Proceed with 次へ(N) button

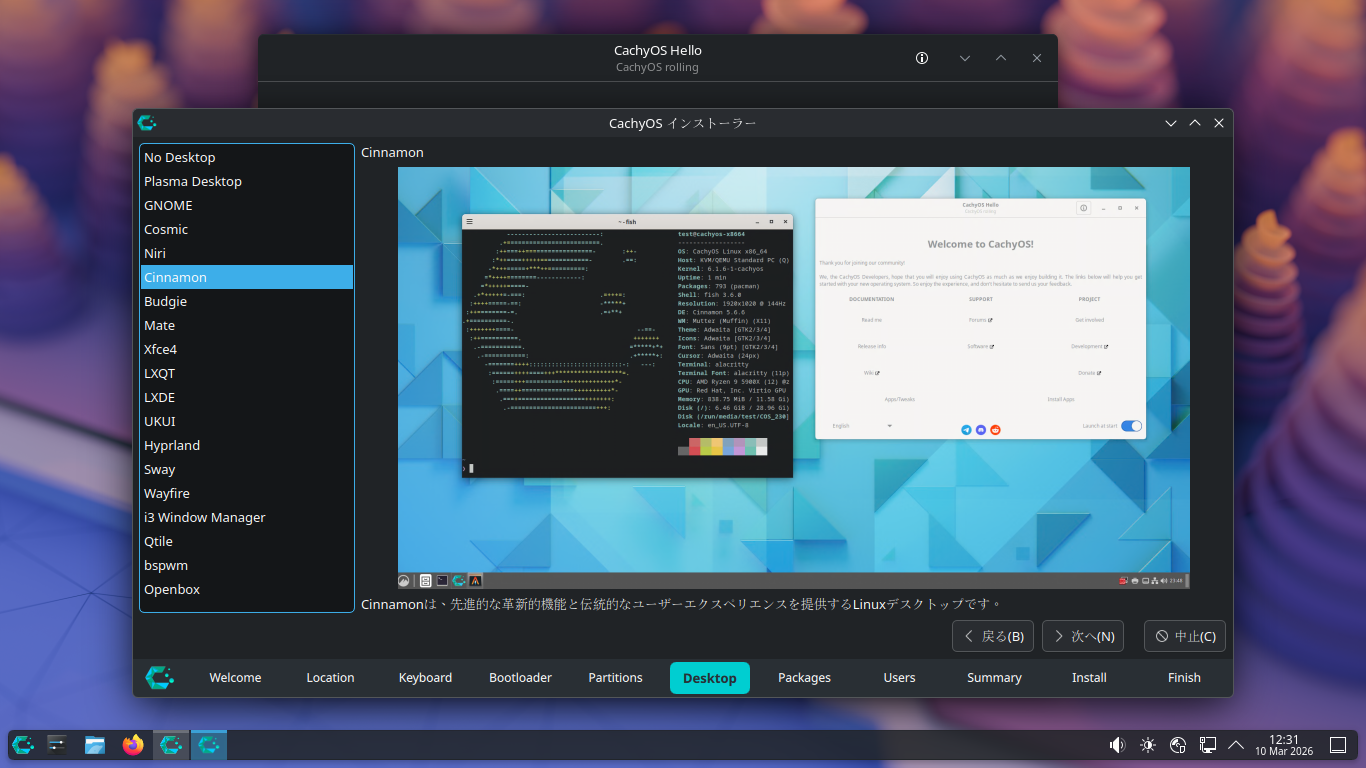1083,636
